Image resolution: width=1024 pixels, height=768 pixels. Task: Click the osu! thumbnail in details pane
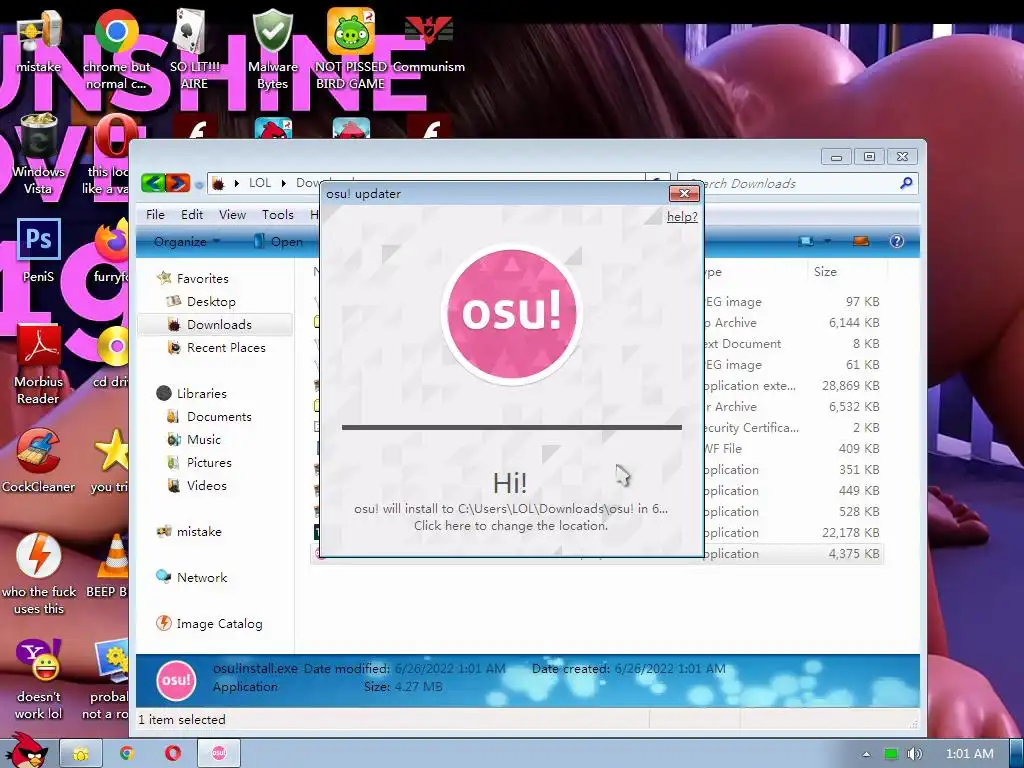[x=176, y=680]
